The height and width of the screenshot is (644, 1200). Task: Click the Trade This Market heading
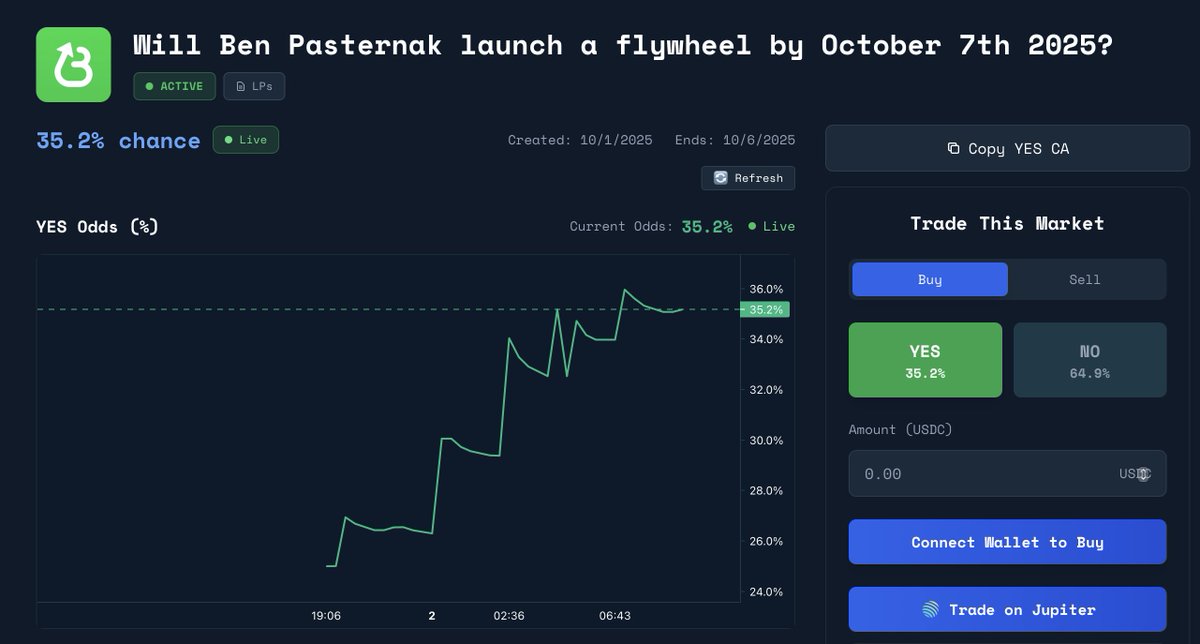[x=1007, y=224]
